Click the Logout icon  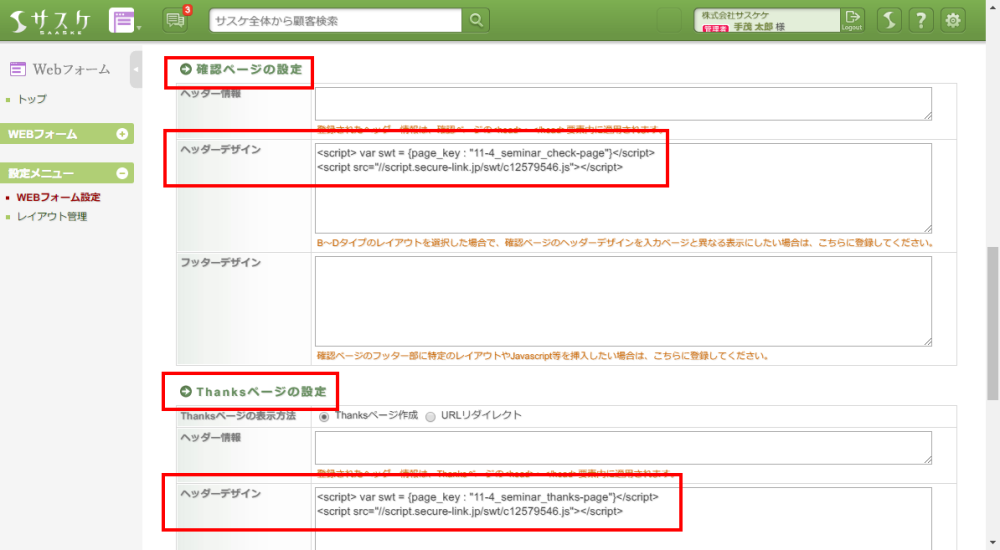pyautogui.click(x=852, y=20)
